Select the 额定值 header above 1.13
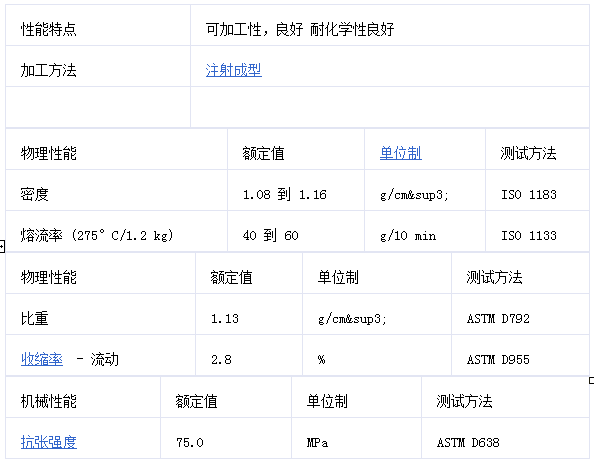This screenshot has width=594, height=463. tap(231, 277)
